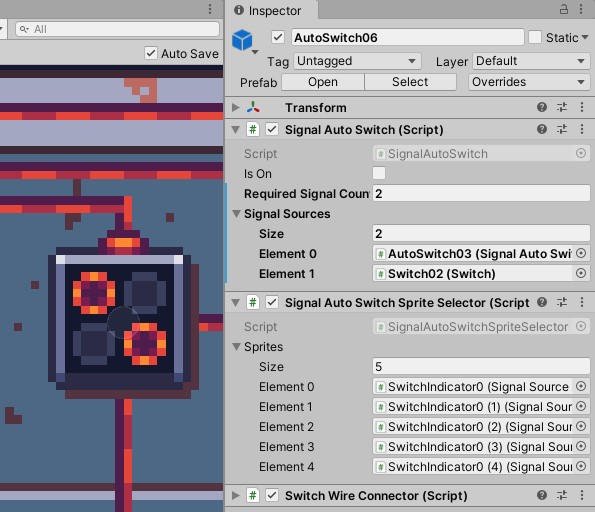Open Transform preset settings icon

click(x=562, y=107)
